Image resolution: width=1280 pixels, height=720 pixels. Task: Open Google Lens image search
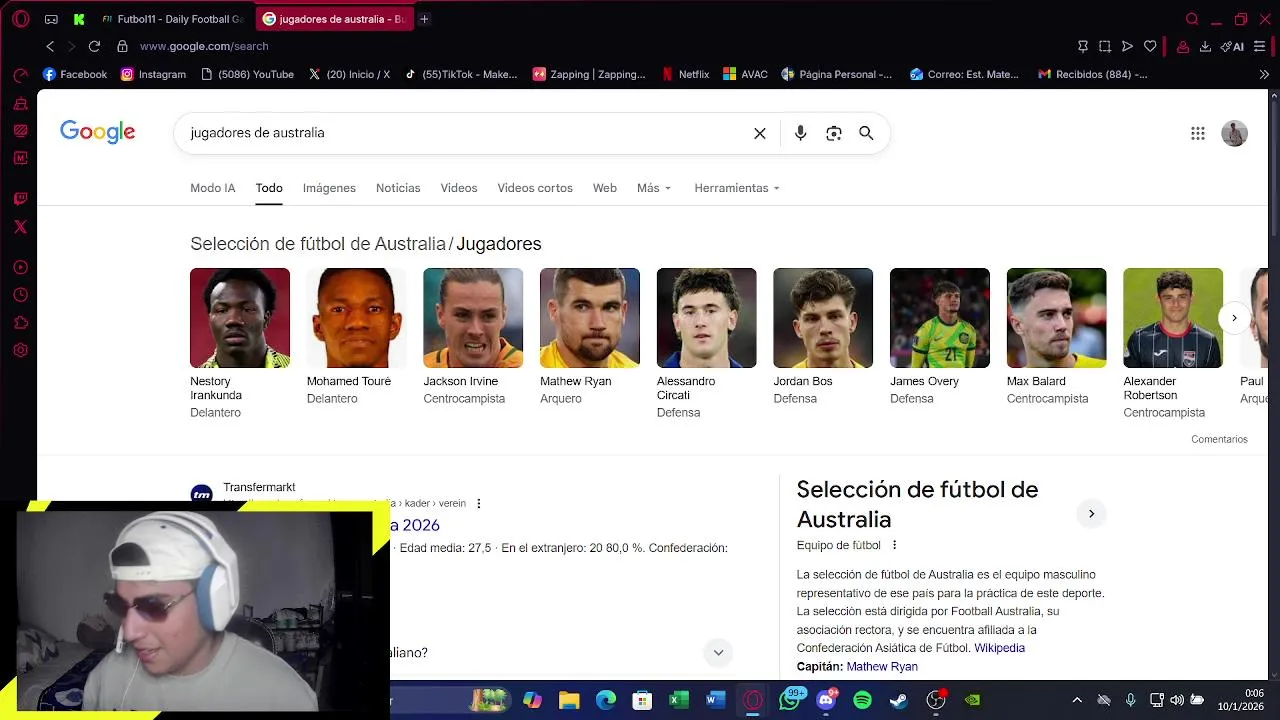pos(834,133)
